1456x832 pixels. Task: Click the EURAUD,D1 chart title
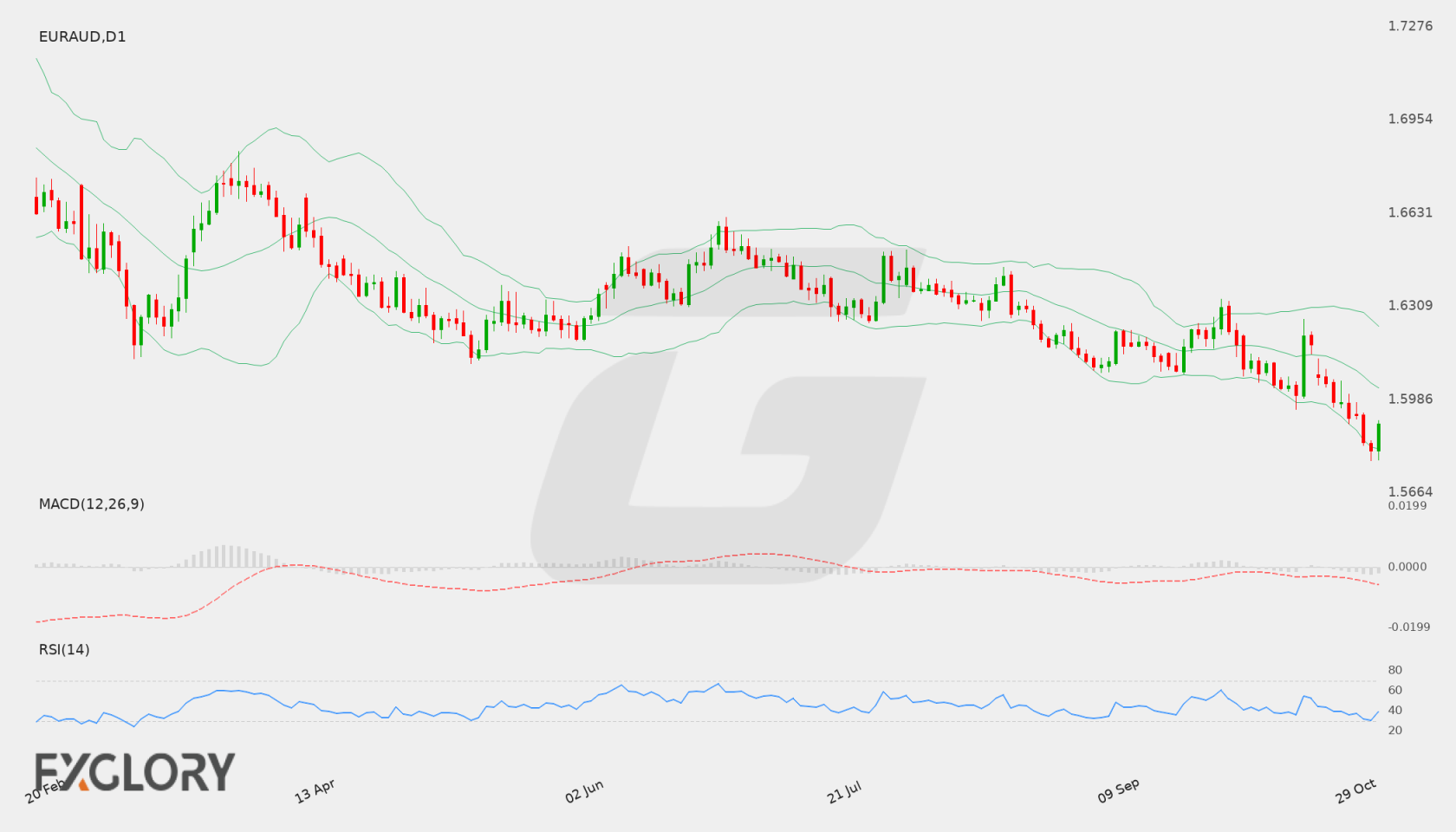tap(82, 36)
